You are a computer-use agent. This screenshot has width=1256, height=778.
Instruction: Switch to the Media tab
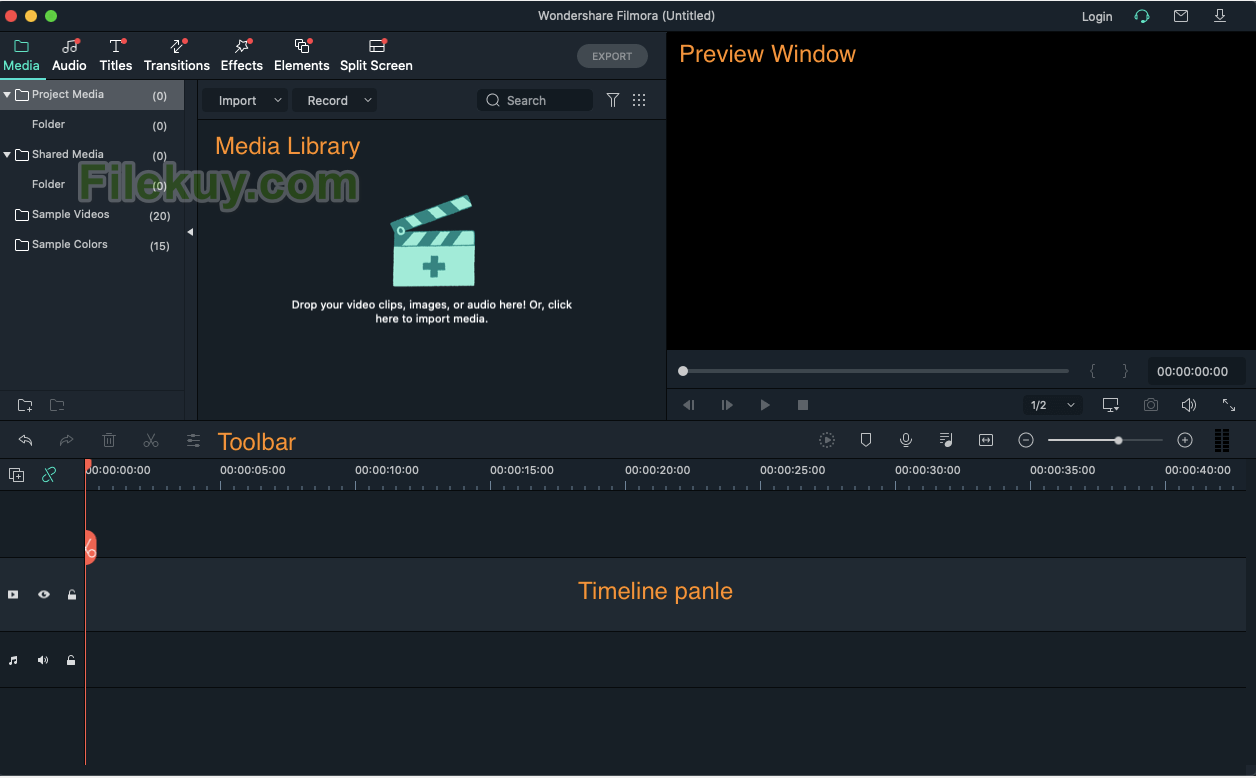click(x=21, y=56)
